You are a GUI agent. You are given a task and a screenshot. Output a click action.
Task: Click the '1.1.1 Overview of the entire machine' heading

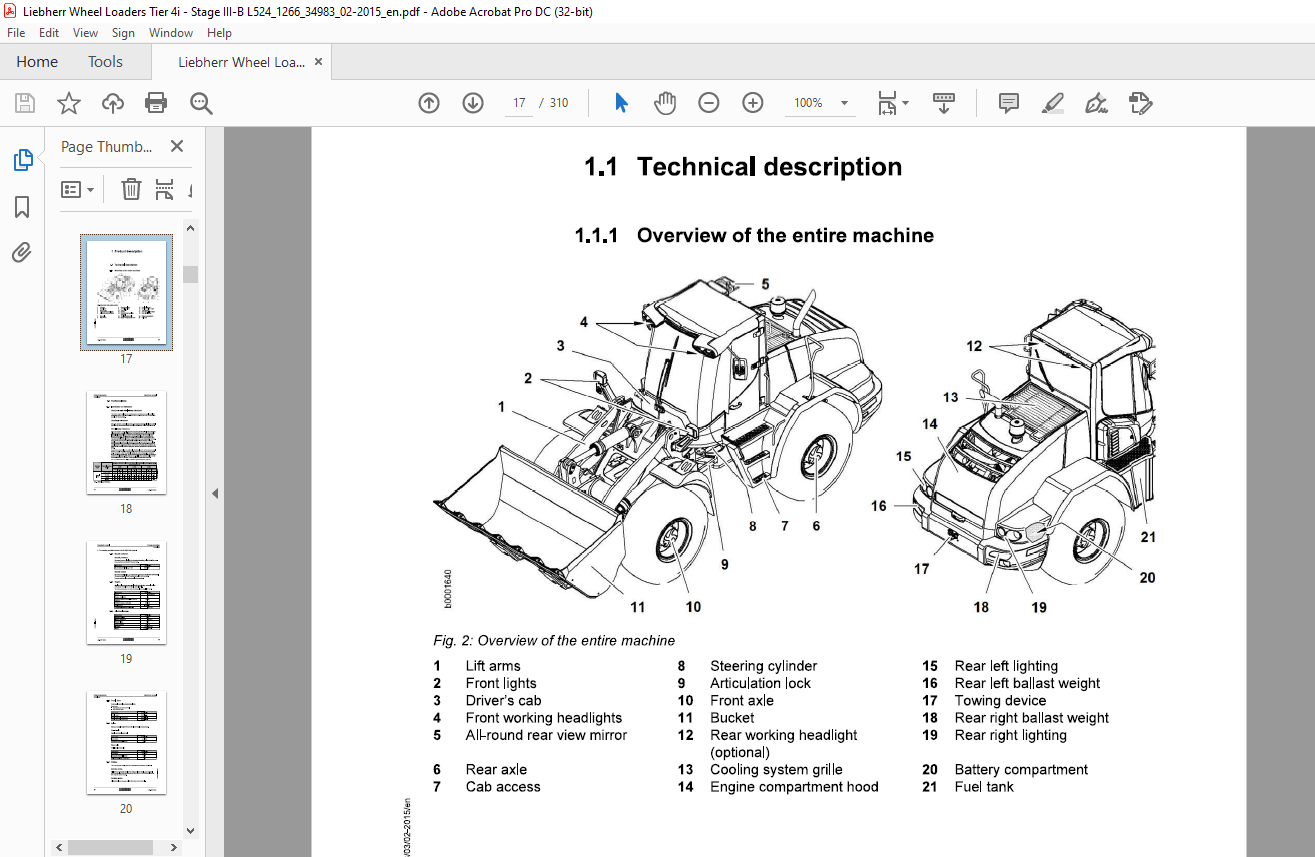754,236
